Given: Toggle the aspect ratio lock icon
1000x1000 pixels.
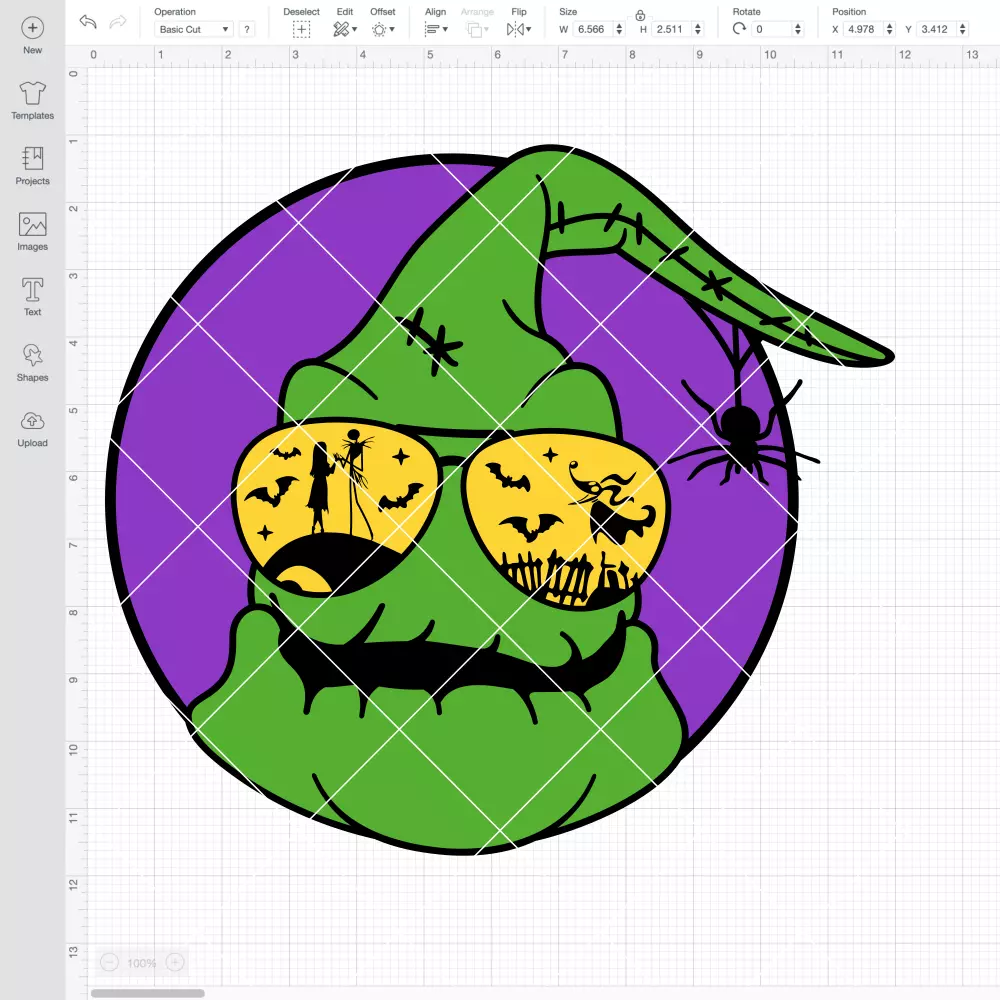Looking at the screenshot, I should [x=640, y=15].
